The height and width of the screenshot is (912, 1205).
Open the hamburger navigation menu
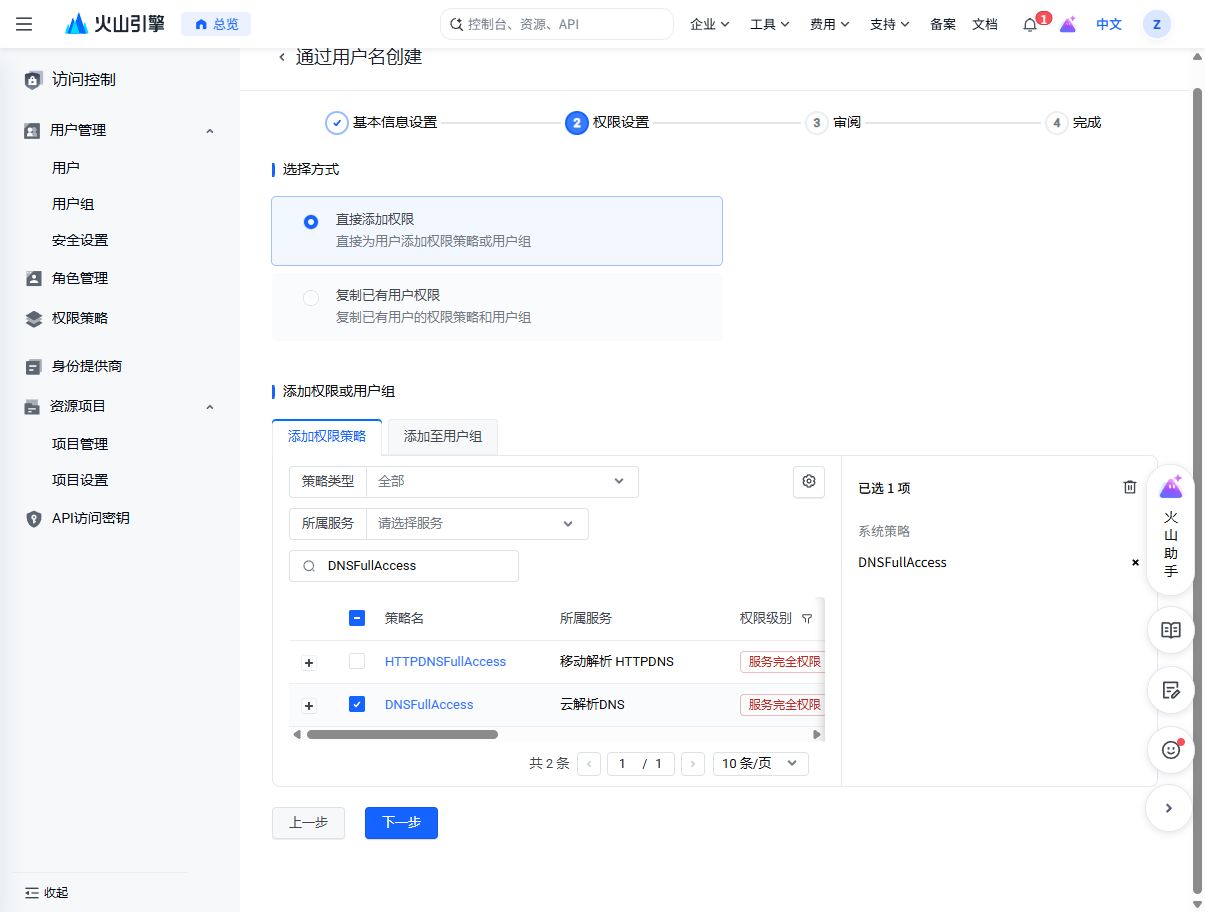(x=25, y=24)
